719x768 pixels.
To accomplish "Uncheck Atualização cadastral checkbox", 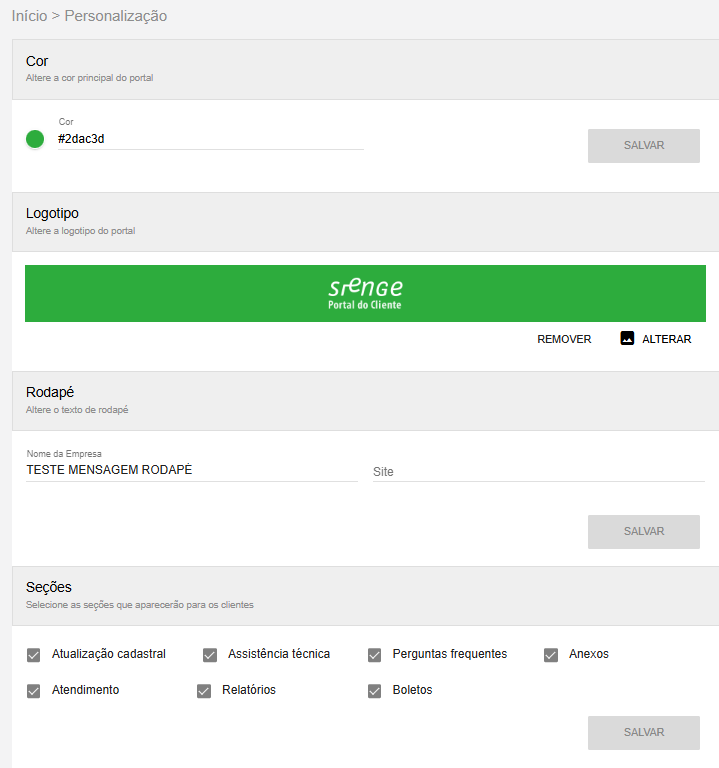I will pos(33,655).
